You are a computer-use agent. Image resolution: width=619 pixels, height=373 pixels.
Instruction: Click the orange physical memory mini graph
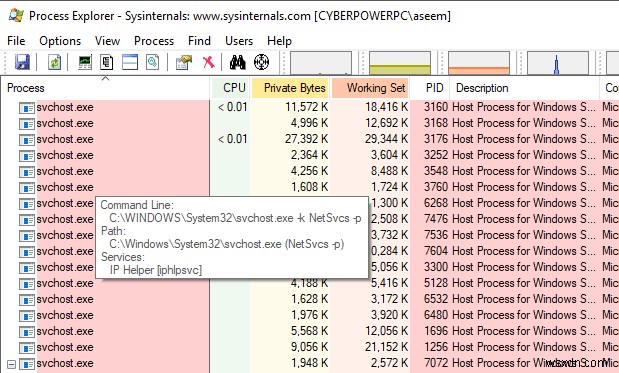tap(479, 63)
